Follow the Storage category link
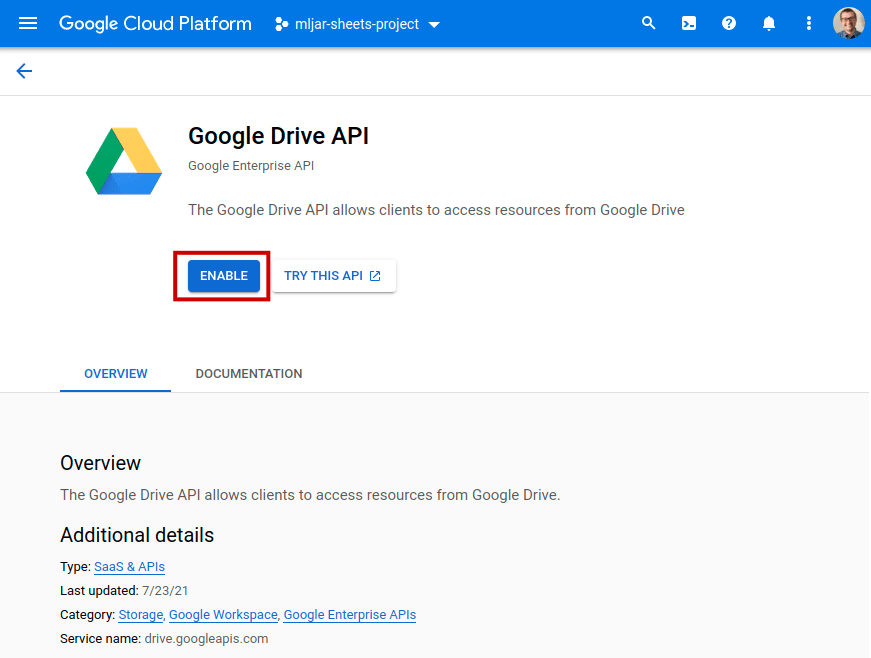871x658 pixels. pos(140,615)
